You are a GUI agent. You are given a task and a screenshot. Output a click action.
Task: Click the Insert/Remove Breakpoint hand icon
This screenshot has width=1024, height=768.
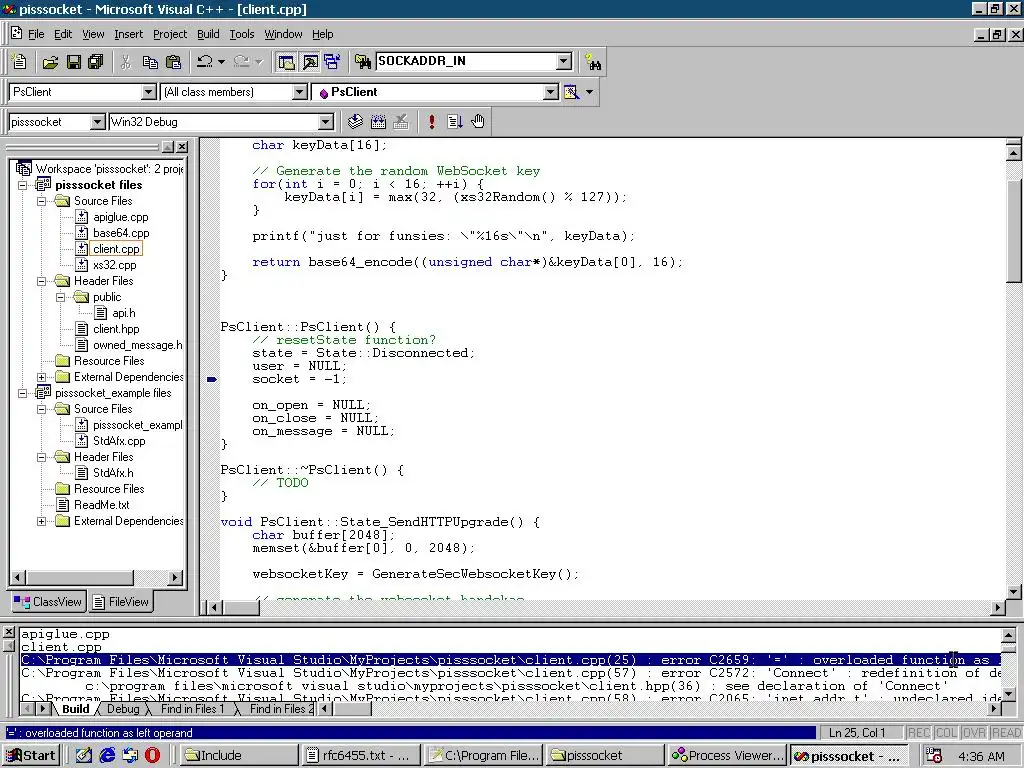point(478,121)
